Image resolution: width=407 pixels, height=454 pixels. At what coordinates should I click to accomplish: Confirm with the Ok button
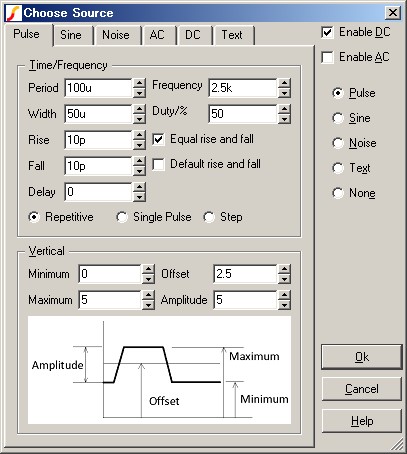(x=362, y=357)
